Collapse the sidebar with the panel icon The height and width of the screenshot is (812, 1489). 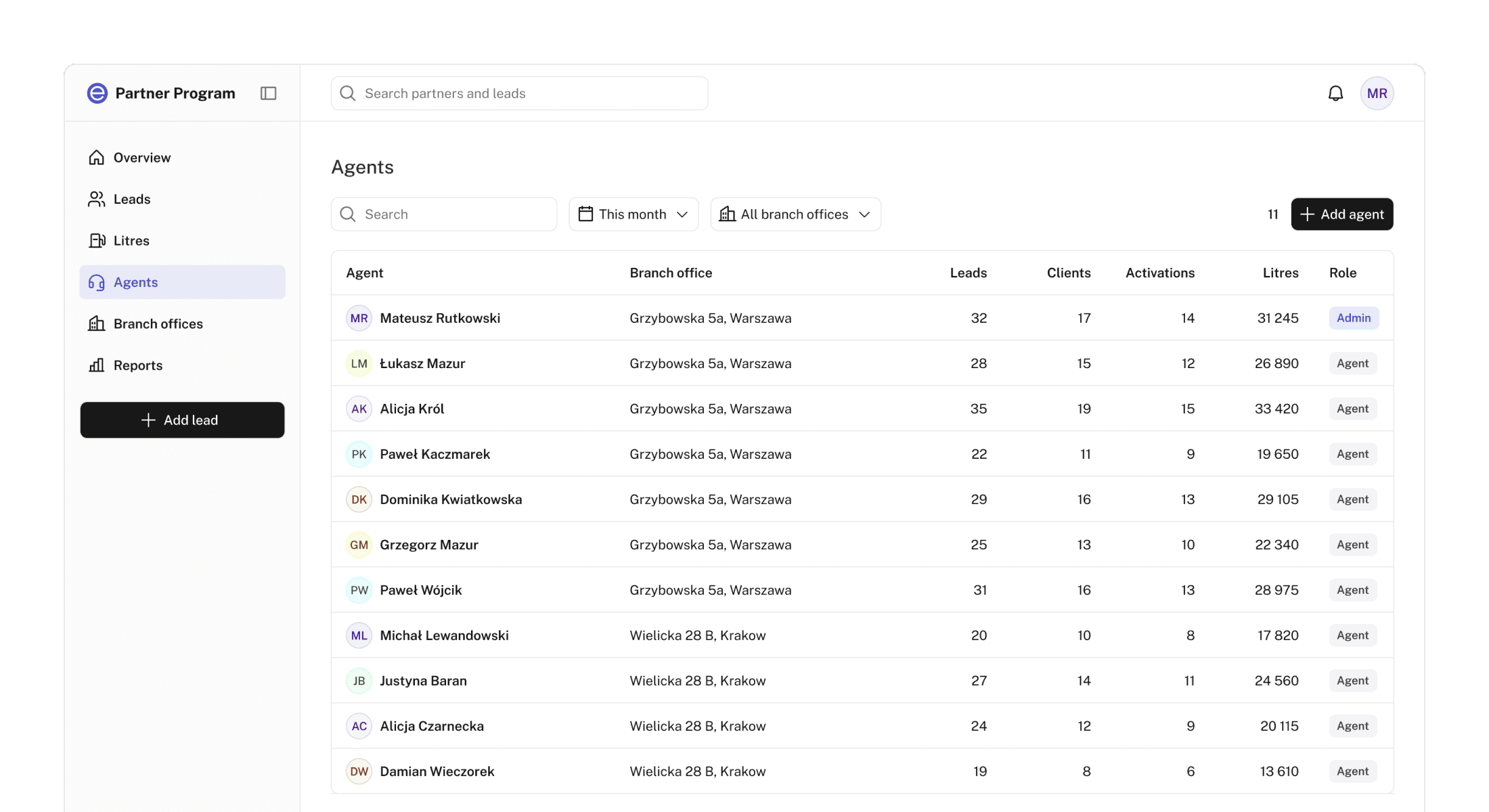pyautogui.click(x=268, y=93)
